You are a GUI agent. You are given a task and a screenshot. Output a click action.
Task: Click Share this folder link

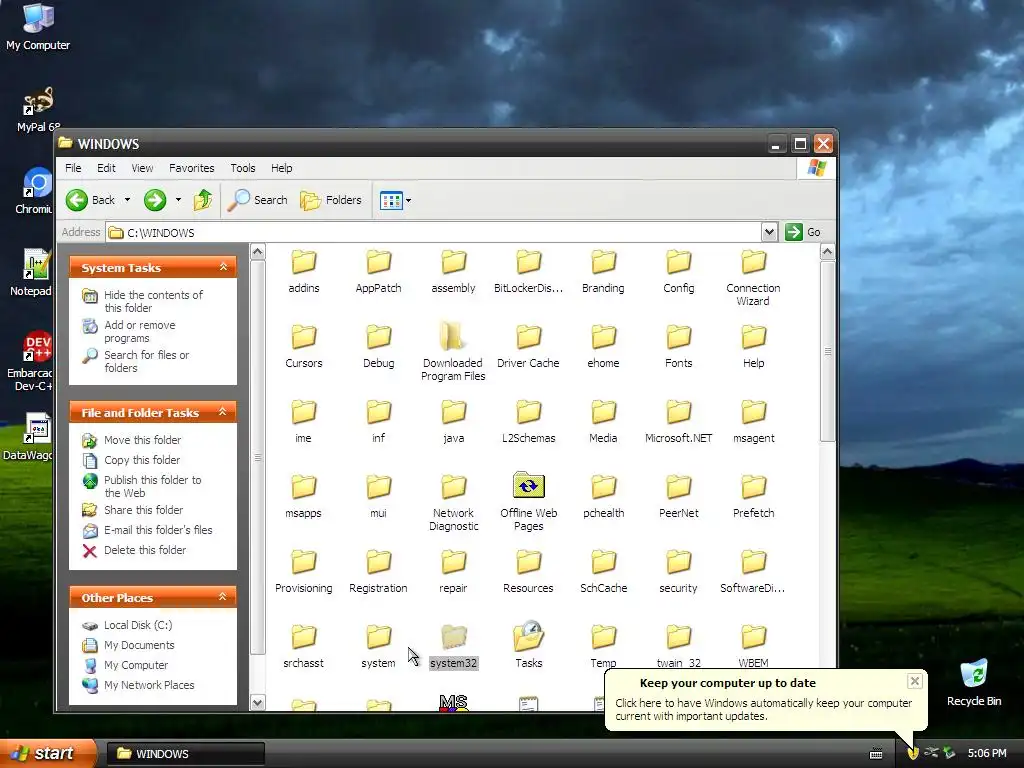143,510
